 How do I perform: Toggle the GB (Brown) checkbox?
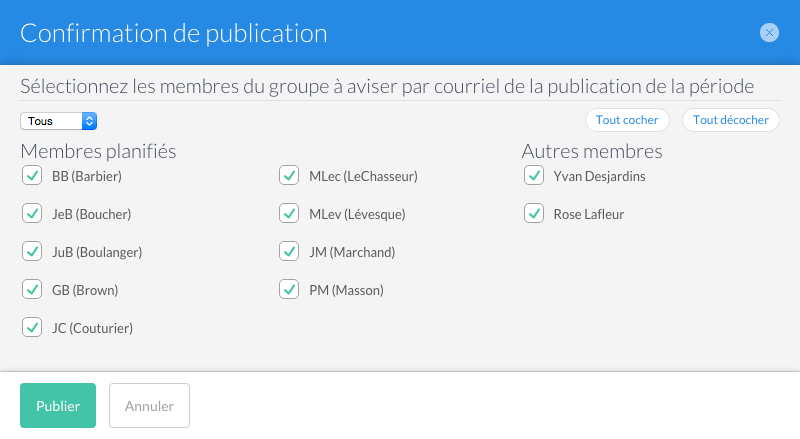tap(32, 289)
